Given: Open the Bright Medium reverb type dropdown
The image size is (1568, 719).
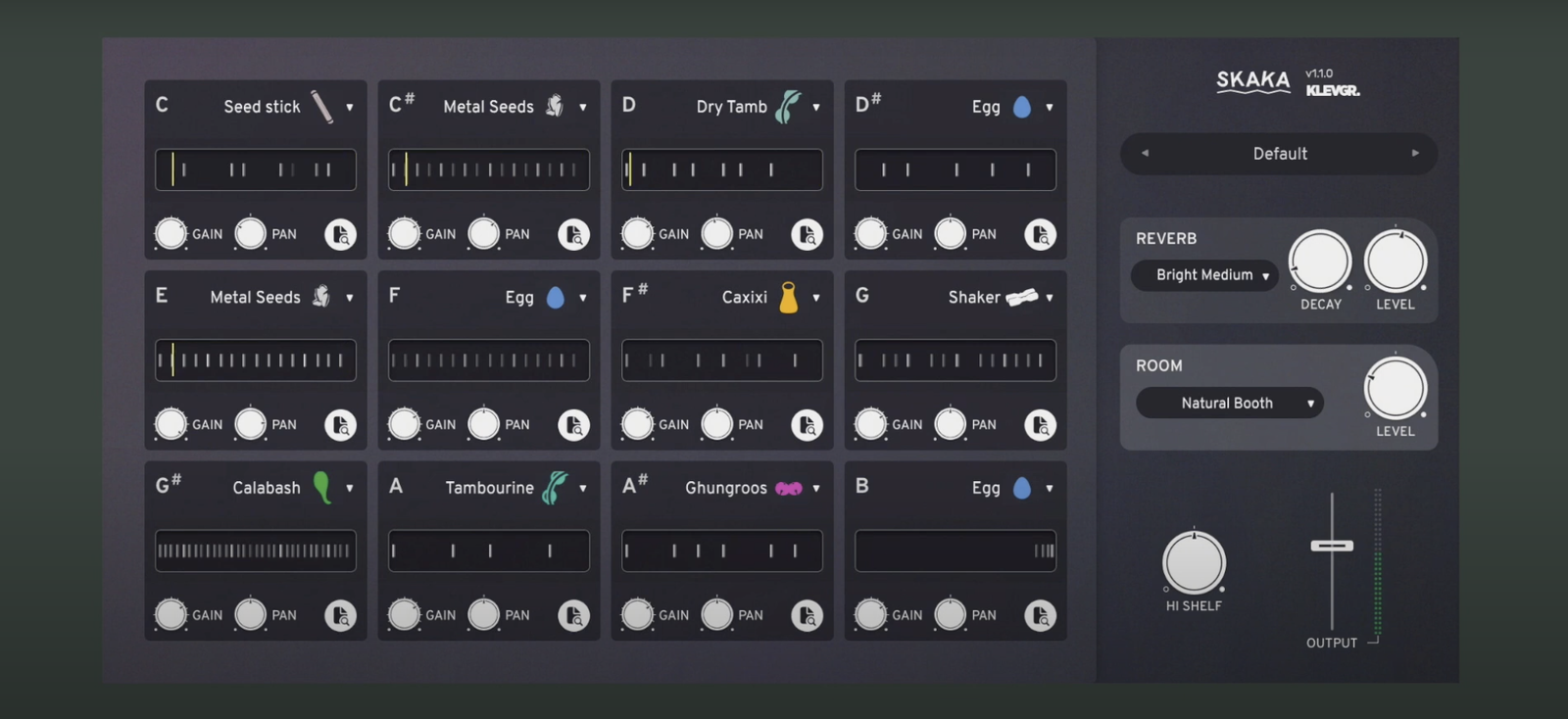Looking at the screenshot, I should [x=1204, y=275].
